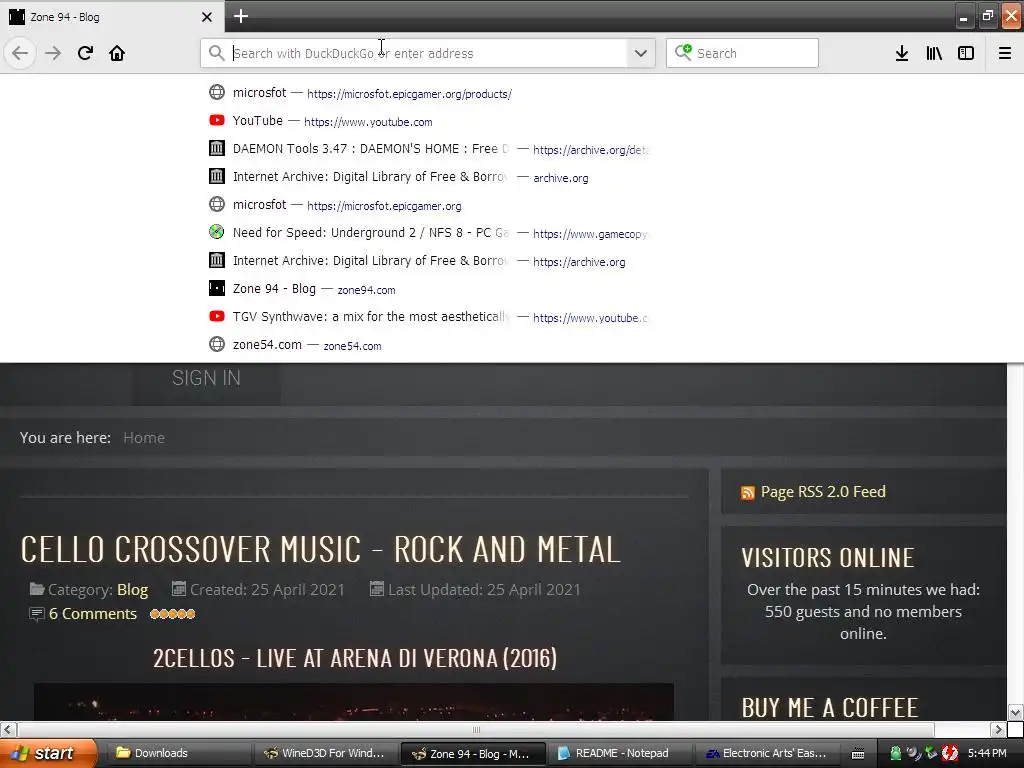This screenshot has width=1024, height=768.
Task: Click the horizontal scrollbar track
Action: (475, 729)
